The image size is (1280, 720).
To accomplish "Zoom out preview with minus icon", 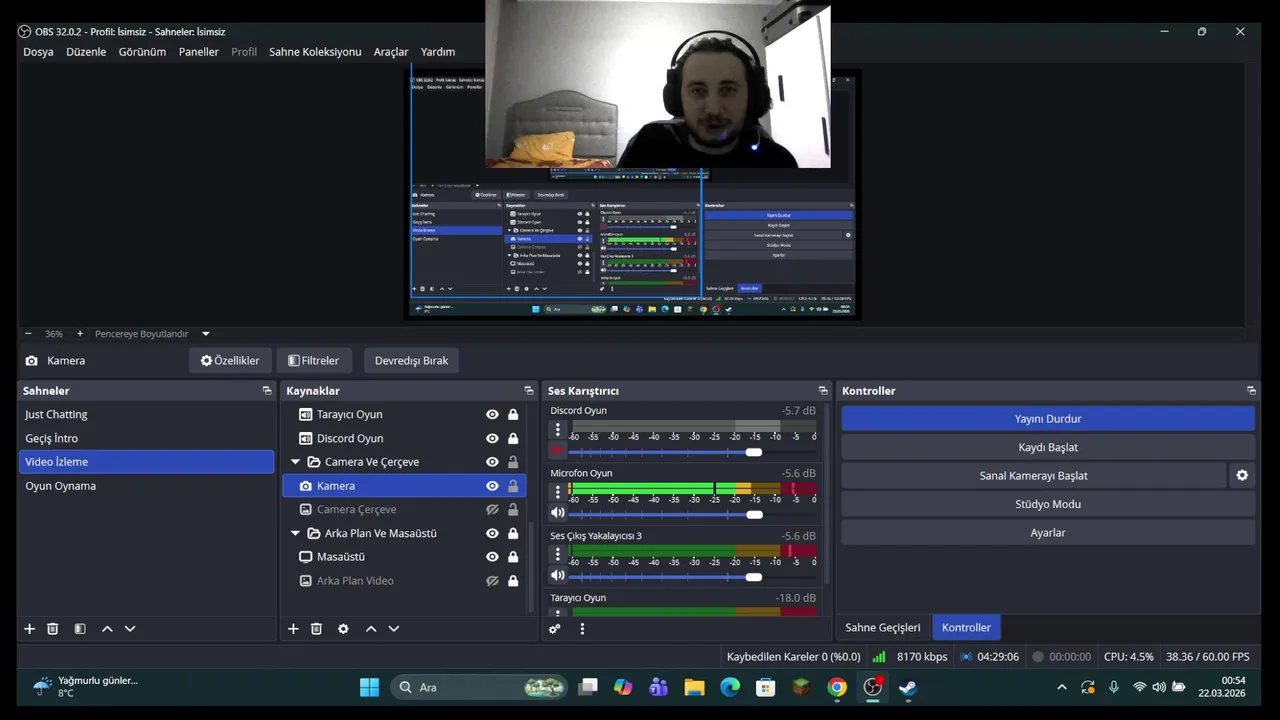I will click(28, 334).
